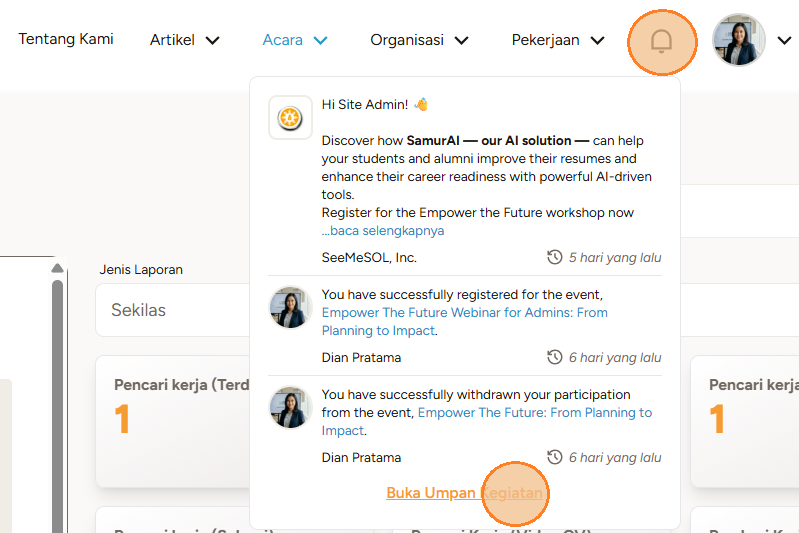The height and width of the screenshot is (533, 799).
Task: Open the Organisasi menu
Action: 419,40
